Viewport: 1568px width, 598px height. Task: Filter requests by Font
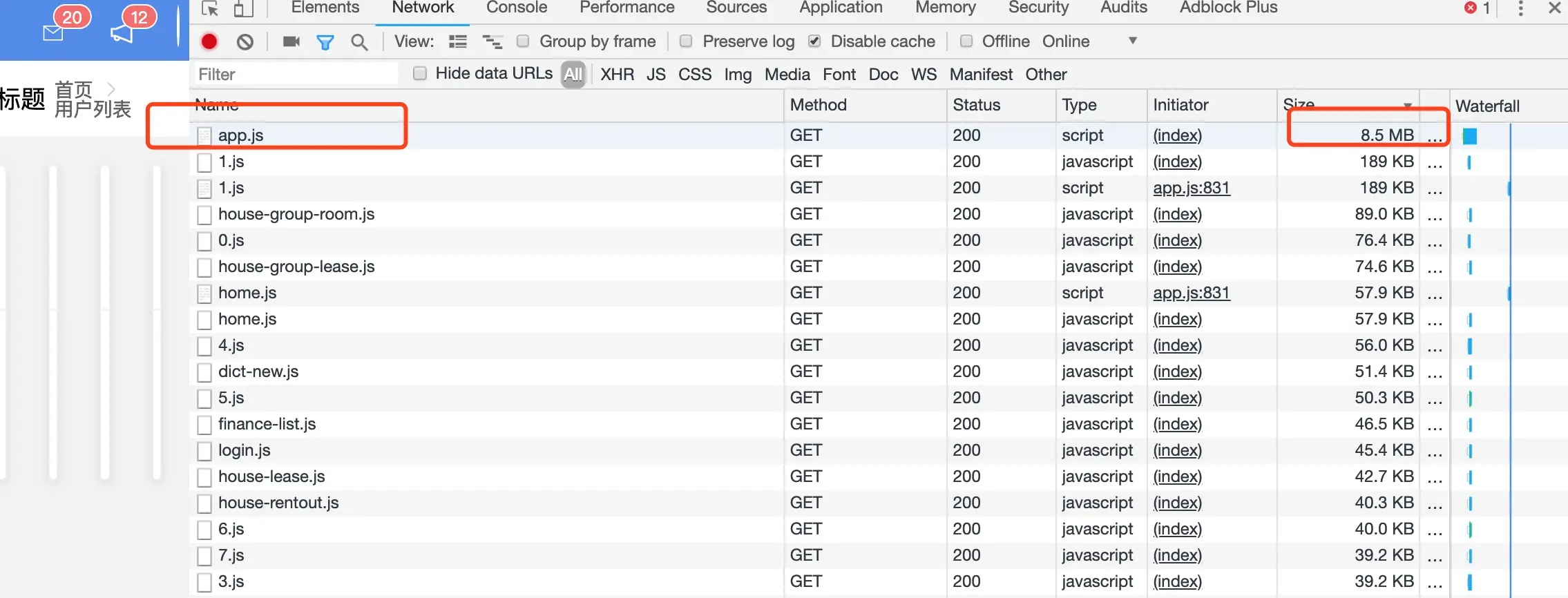coord(839,75)
